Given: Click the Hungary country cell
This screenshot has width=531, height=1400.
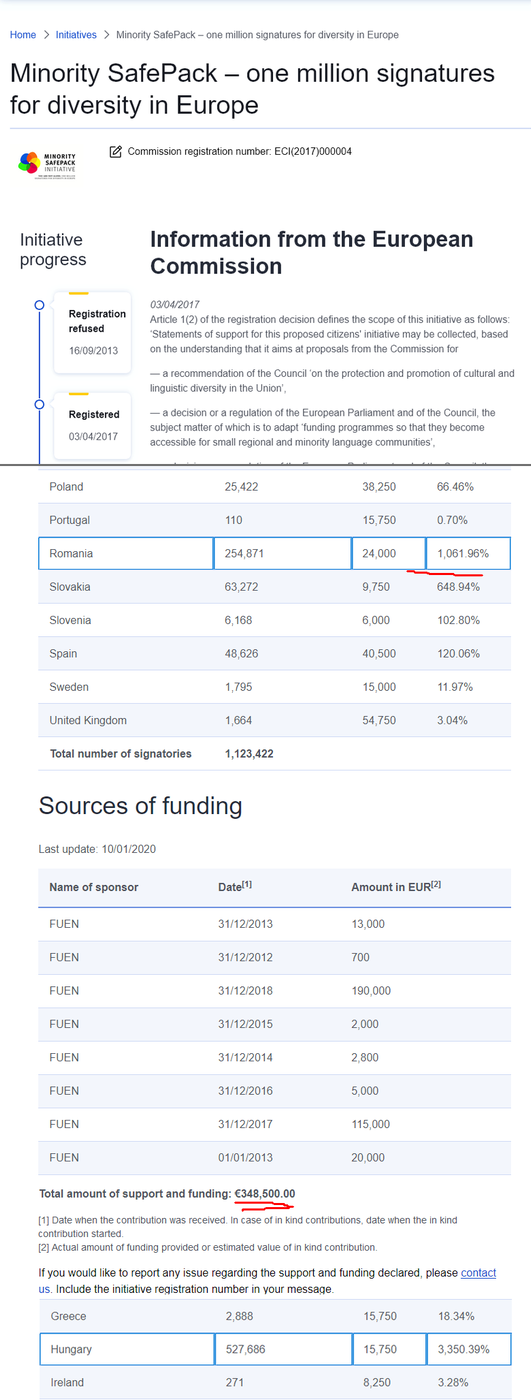Looking at the screenshot, I should coord(126,1349).
